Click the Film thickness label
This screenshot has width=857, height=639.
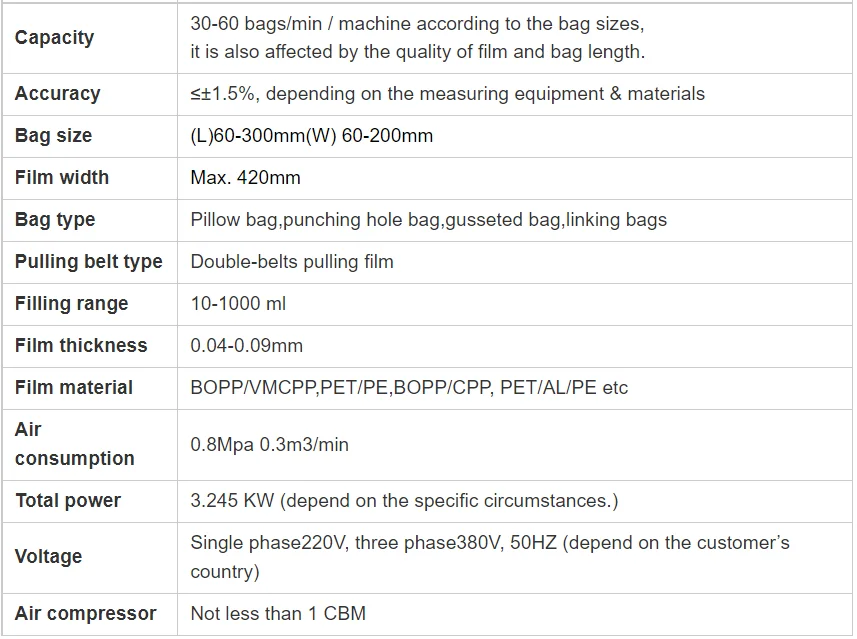[81, 345]
